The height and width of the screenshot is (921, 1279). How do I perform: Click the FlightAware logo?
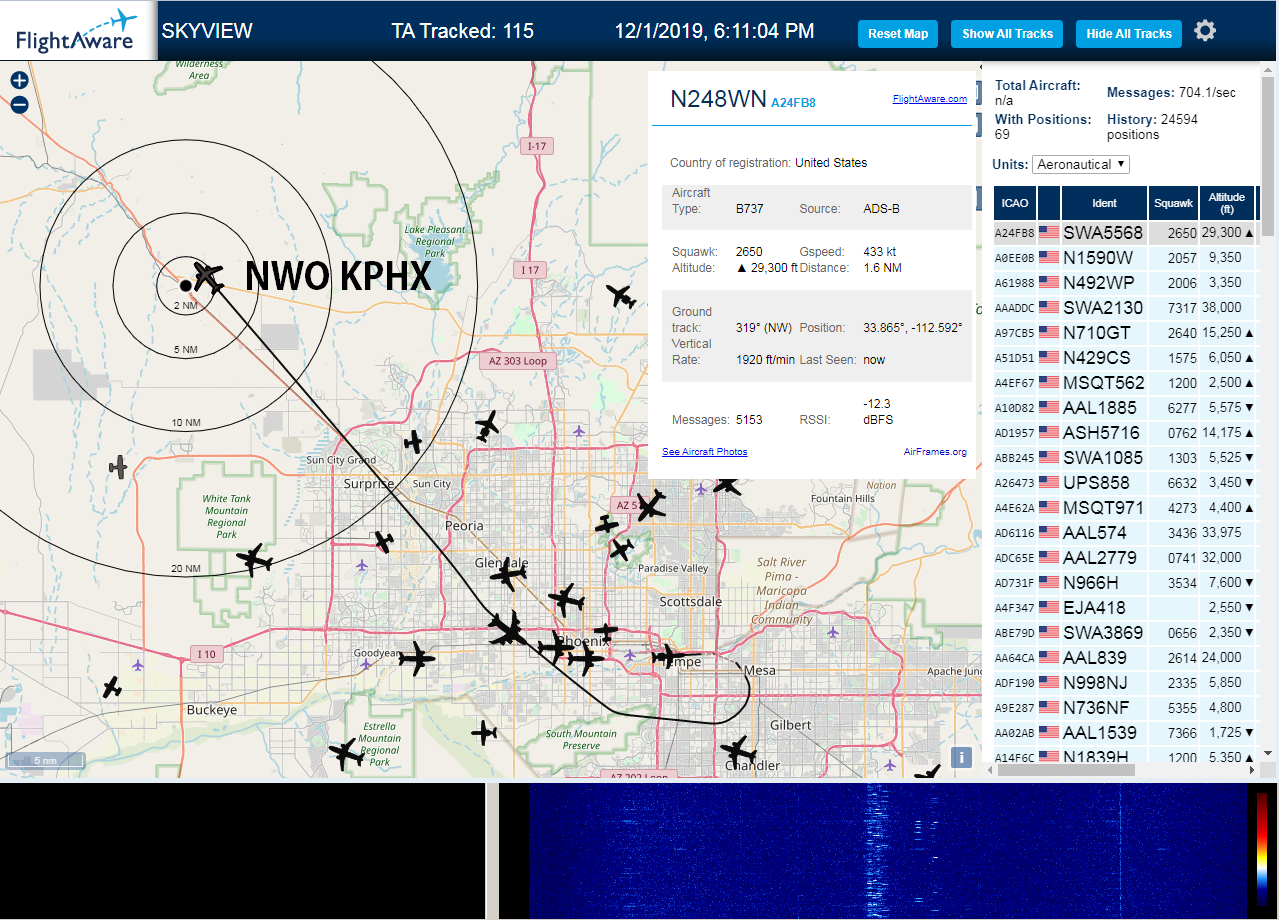(x=77, y=30)
